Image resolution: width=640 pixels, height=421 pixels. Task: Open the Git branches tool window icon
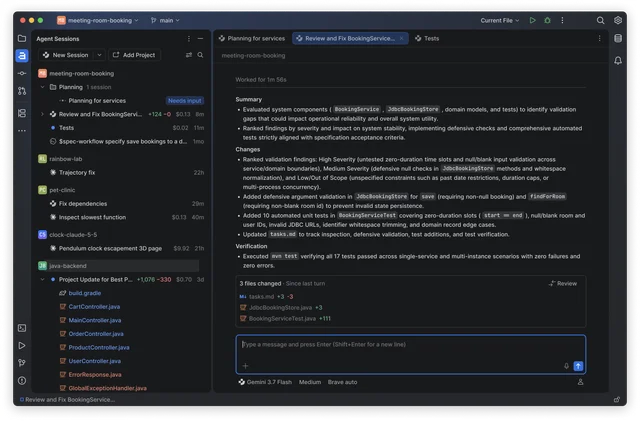point(22,363)
